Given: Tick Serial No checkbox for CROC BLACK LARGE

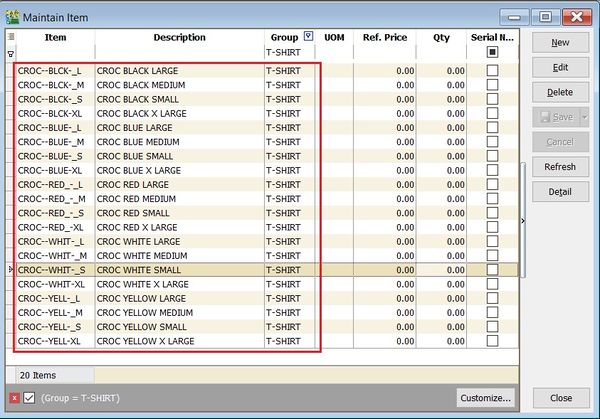Looking at the screenshot, I should point(492,70).
